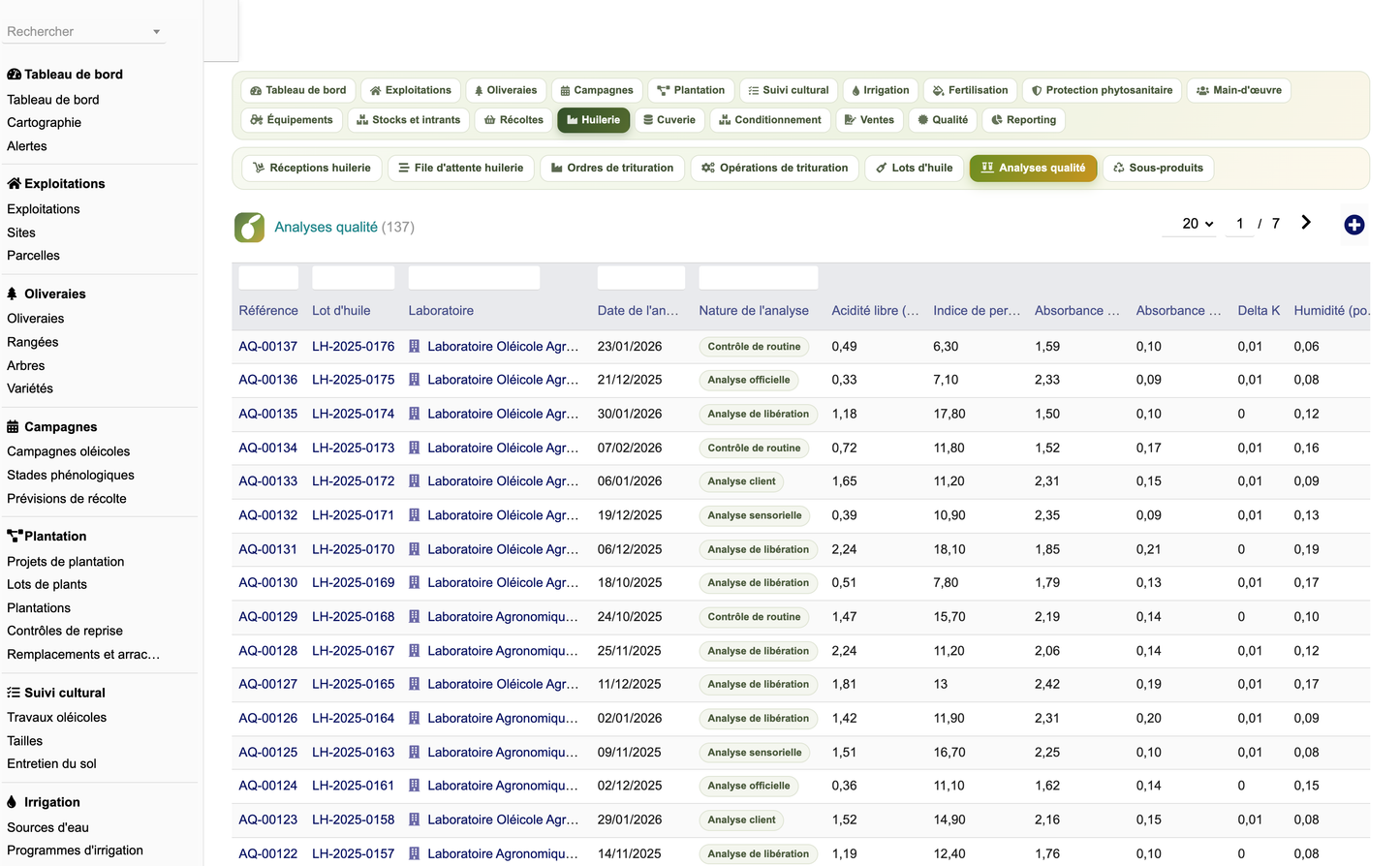The height and width of the screenshot is (866, 1400).
Task: Click the Analyse officielle badge in AQ-00136 row
Action: (749, 380)
